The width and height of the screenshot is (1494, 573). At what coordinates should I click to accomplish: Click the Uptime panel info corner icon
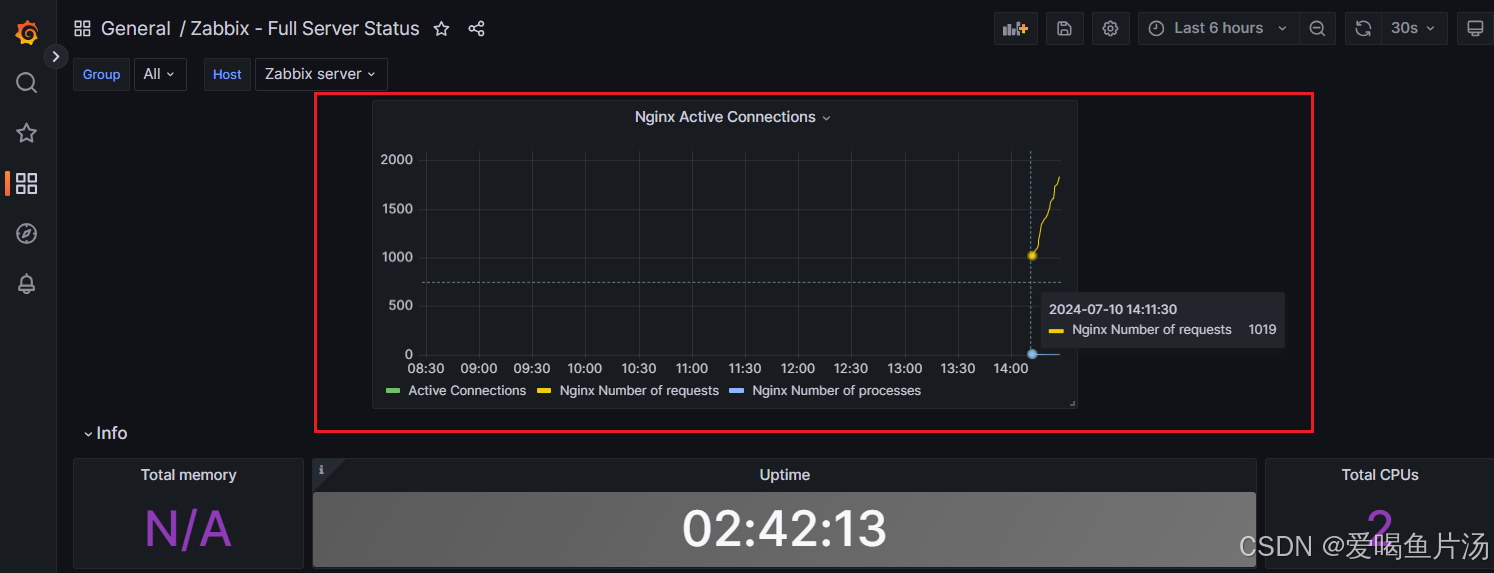[x=321, y=469]
